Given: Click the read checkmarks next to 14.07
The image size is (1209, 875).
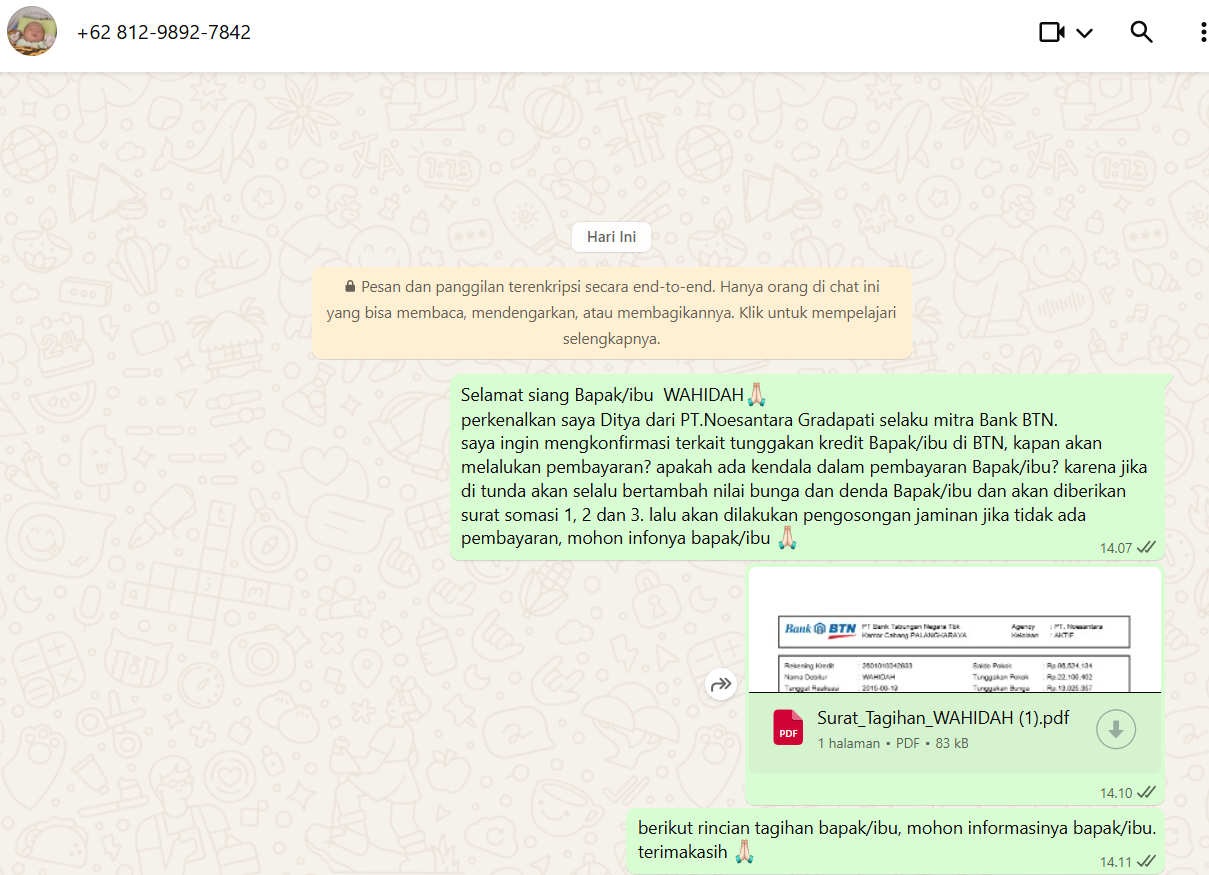Looking at the screenshot, I should (x=1146, y=547).
